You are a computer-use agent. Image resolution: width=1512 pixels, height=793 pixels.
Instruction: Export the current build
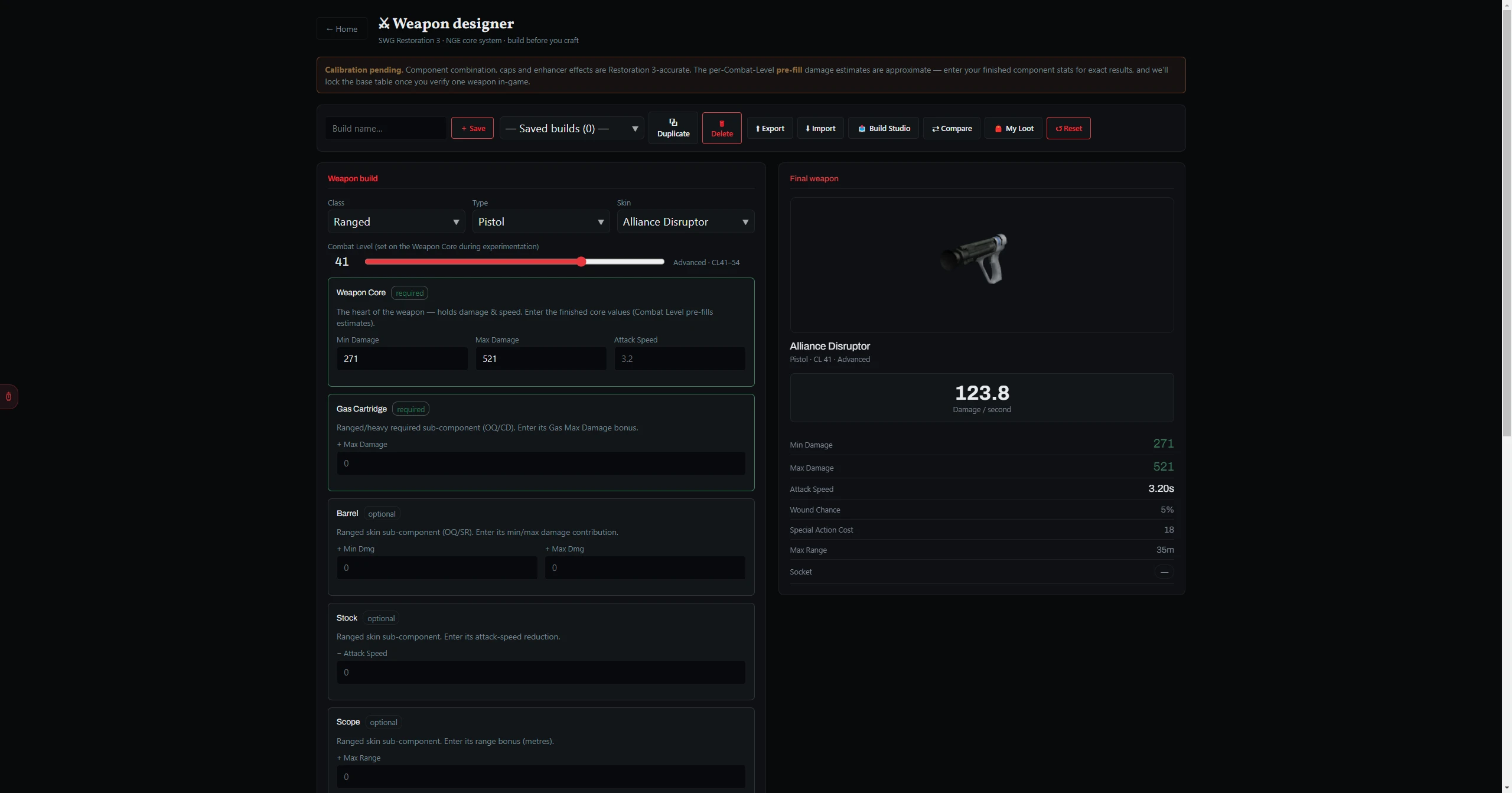[770, 128]
